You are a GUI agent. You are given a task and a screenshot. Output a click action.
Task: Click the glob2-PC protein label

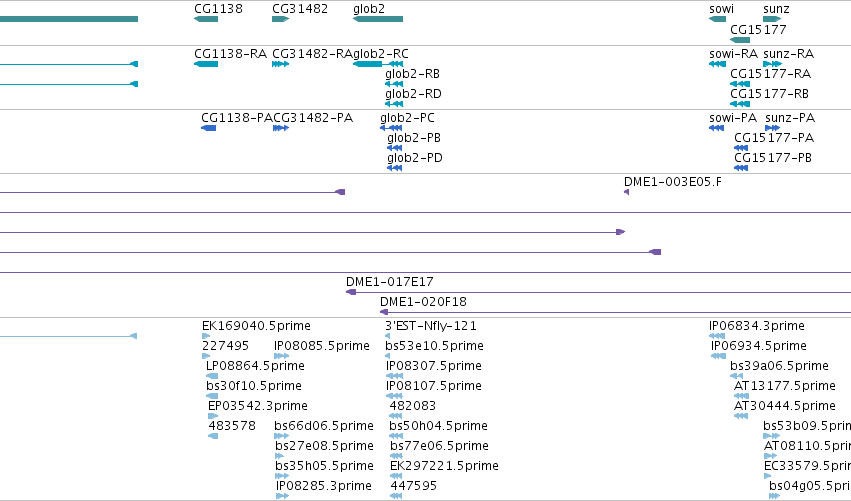pyautogui.click(x=407, y=118)
